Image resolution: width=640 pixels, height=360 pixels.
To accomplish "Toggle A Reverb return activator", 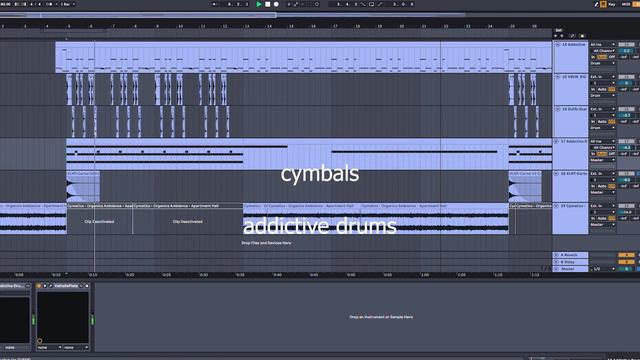I will click(627, 255).
